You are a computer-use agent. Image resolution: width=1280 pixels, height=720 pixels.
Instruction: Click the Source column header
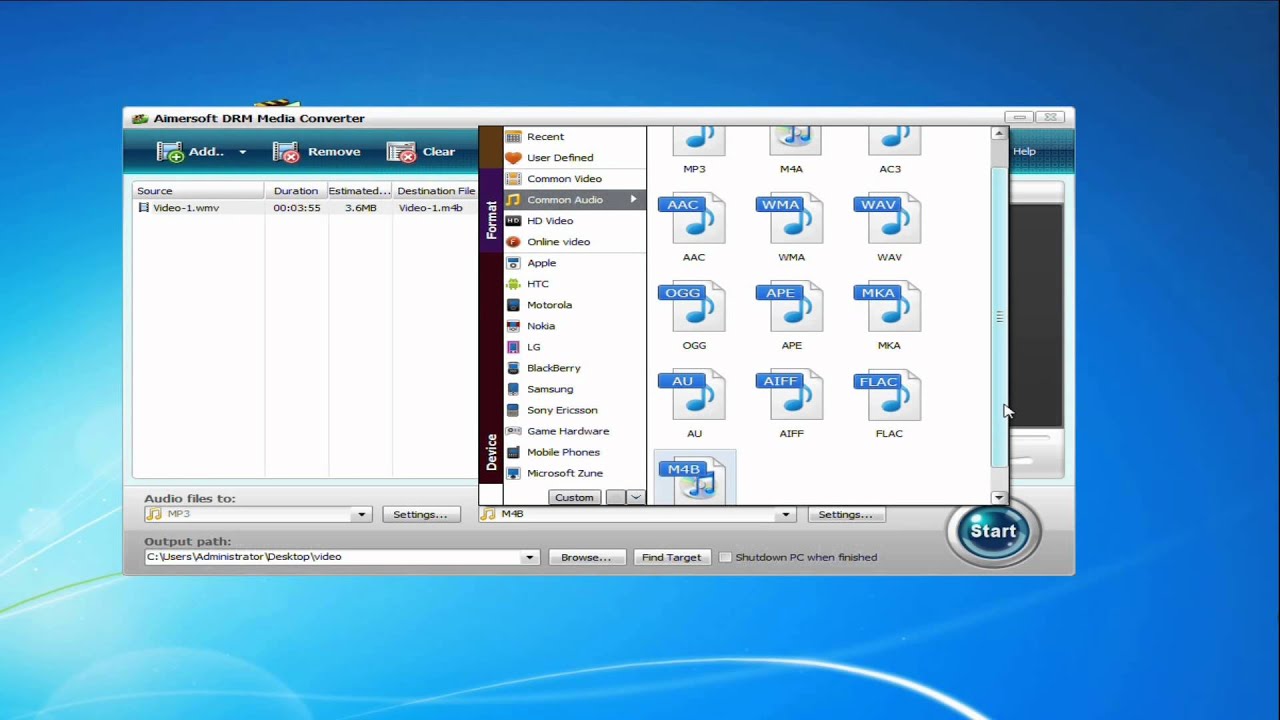198,191
